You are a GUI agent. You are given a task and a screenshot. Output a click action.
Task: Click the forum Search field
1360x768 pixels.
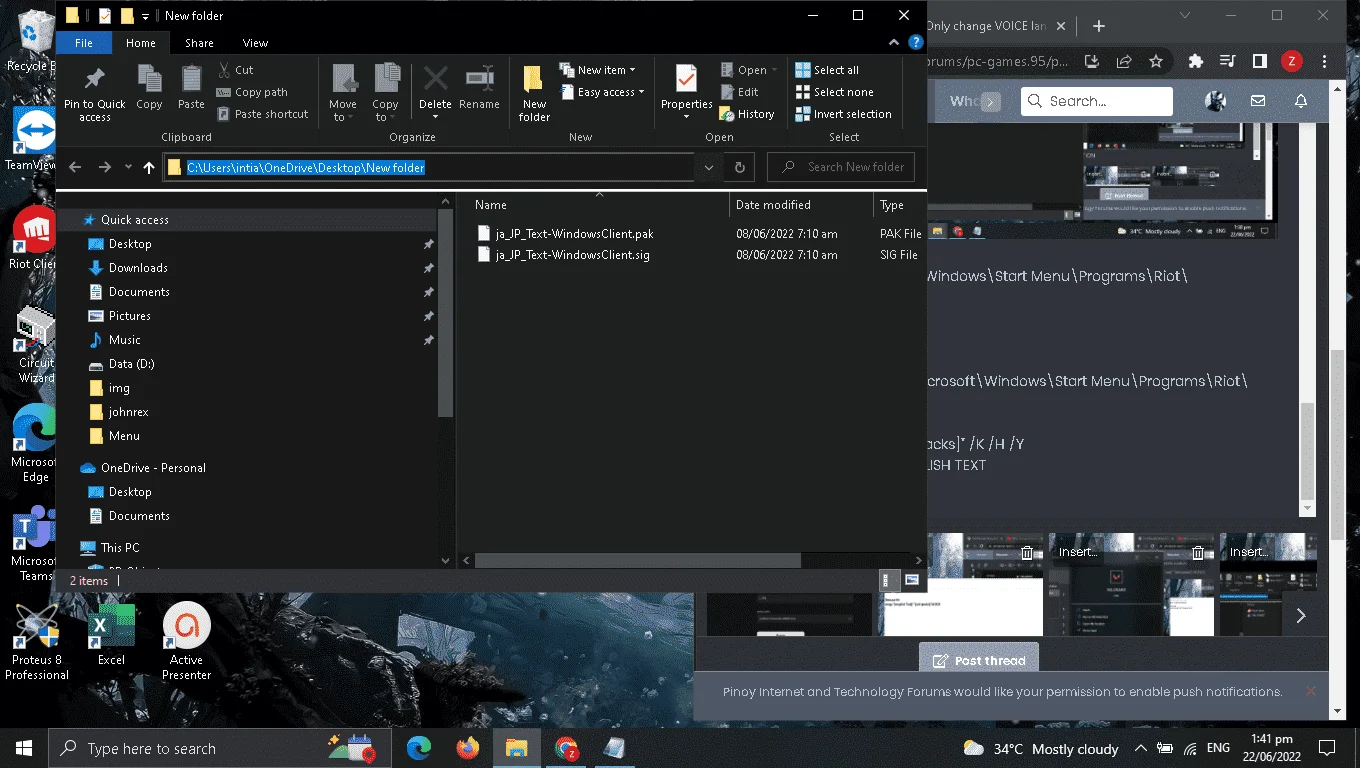[1096, 101]
